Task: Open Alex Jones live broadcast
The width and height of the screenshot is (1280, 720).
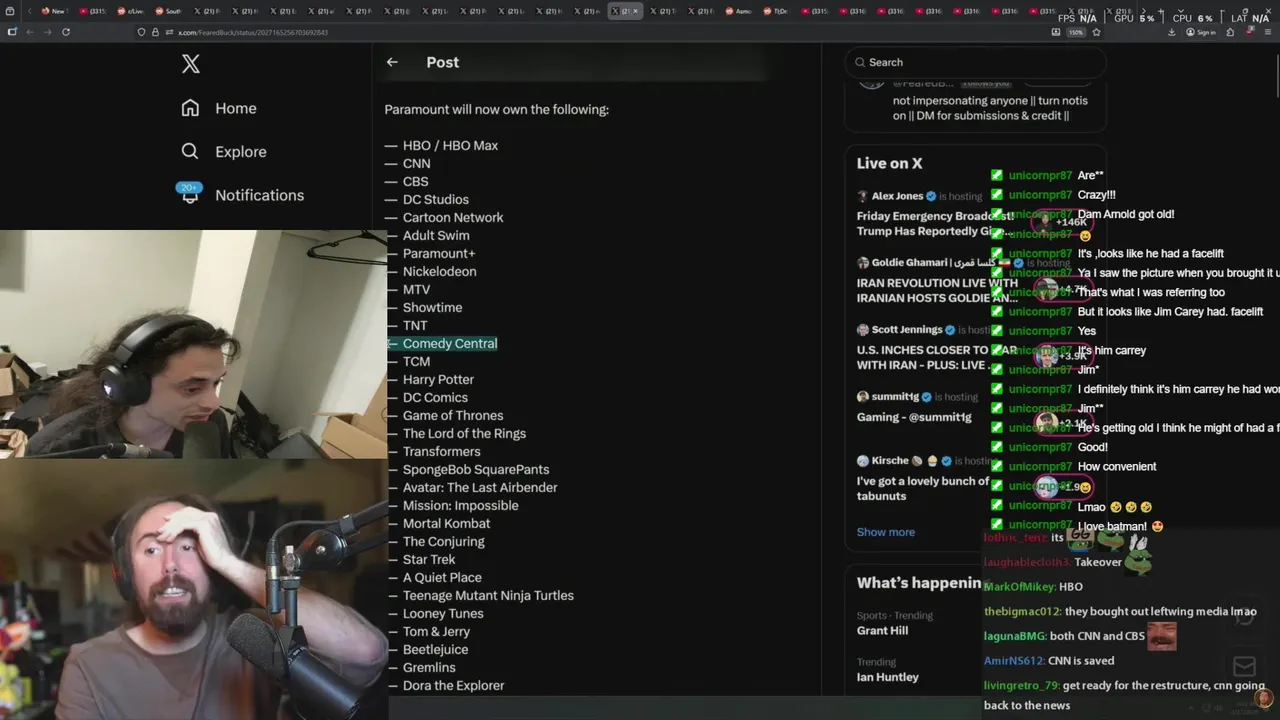Action: [x=935, y=214]
